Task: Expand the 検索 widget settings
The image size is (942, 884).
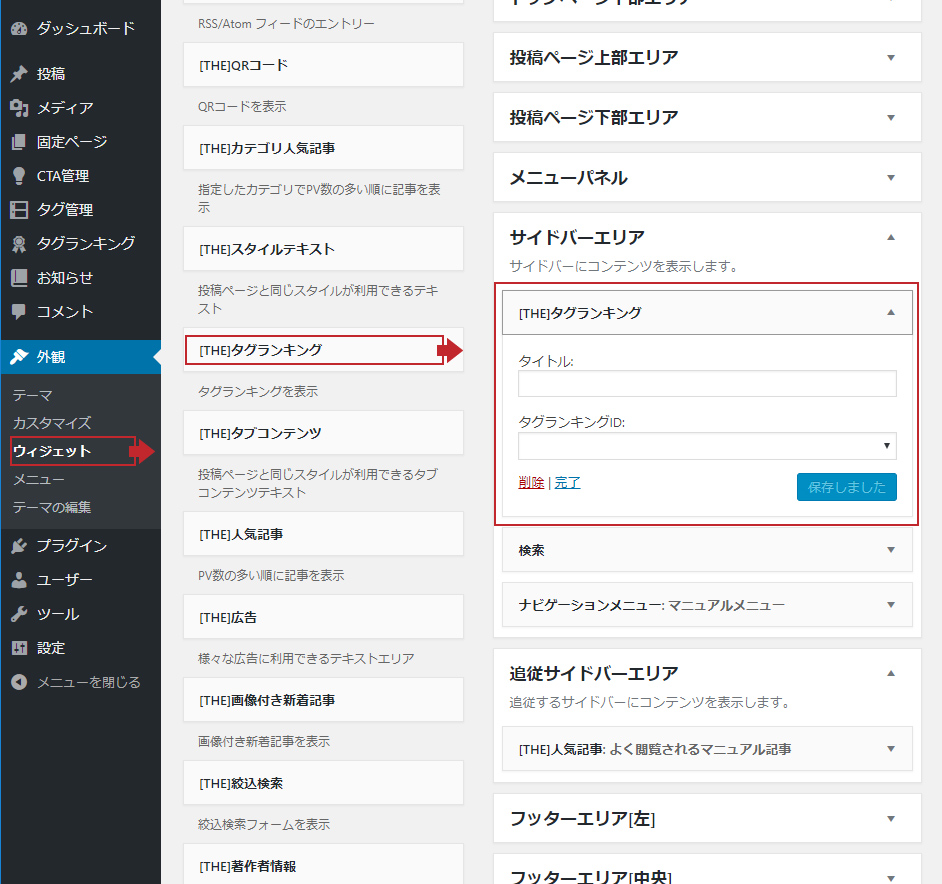Action: [x=890, y=550]
